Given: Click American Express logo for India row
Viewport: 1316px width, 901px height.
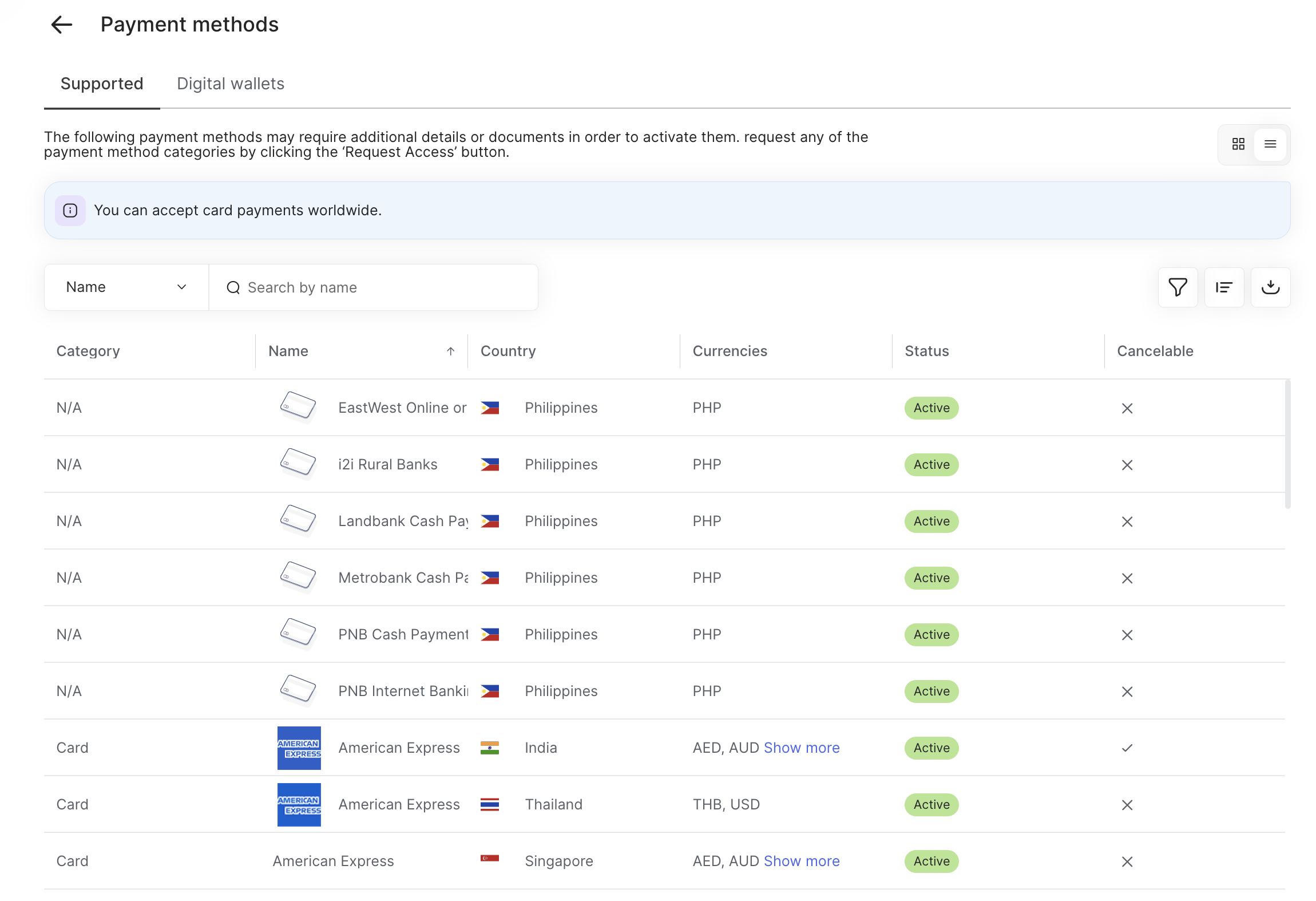Looking at the screenshot, I should pyautogui.click(x=299, y=748).
